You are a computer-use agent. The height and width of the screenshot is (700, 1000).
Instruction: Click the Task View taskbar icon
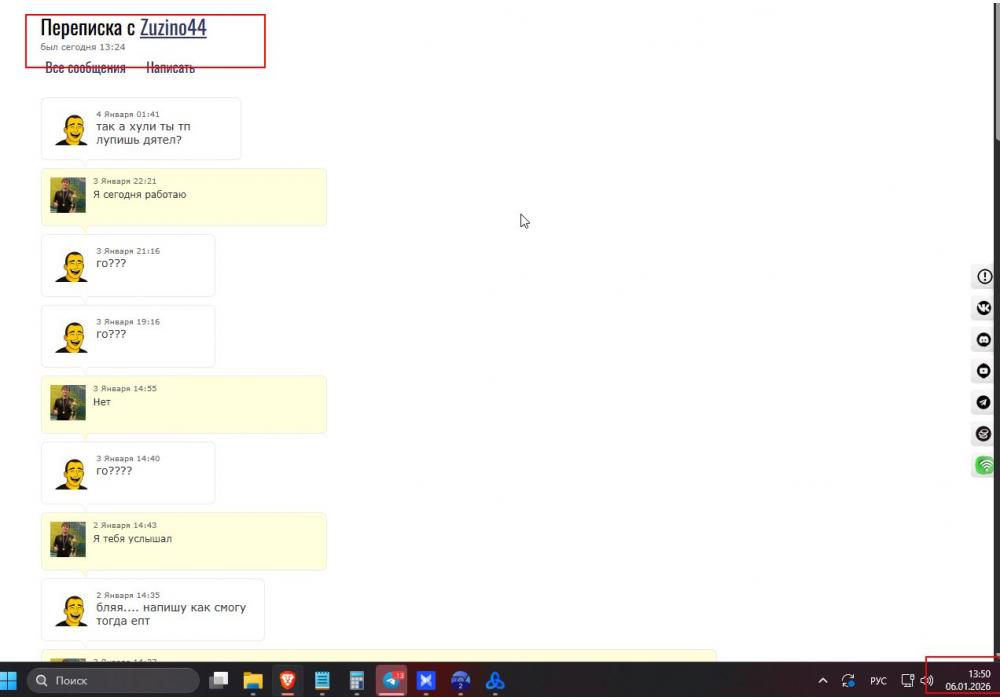pos(219,680)
